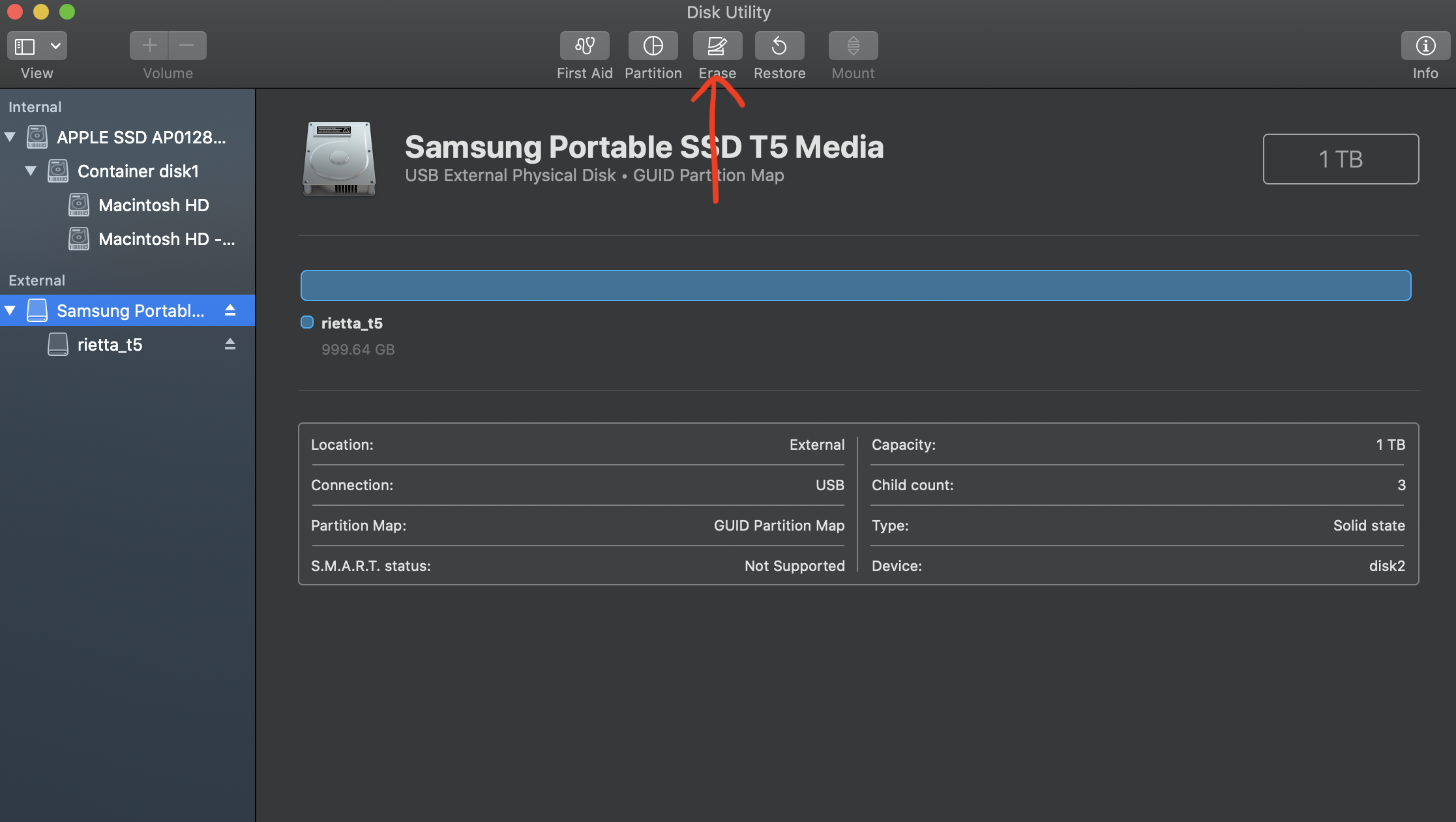Collapse the Samsung Portable device tree
The width and height of the screenshot is (1456, 822).
tap(10, 310)
